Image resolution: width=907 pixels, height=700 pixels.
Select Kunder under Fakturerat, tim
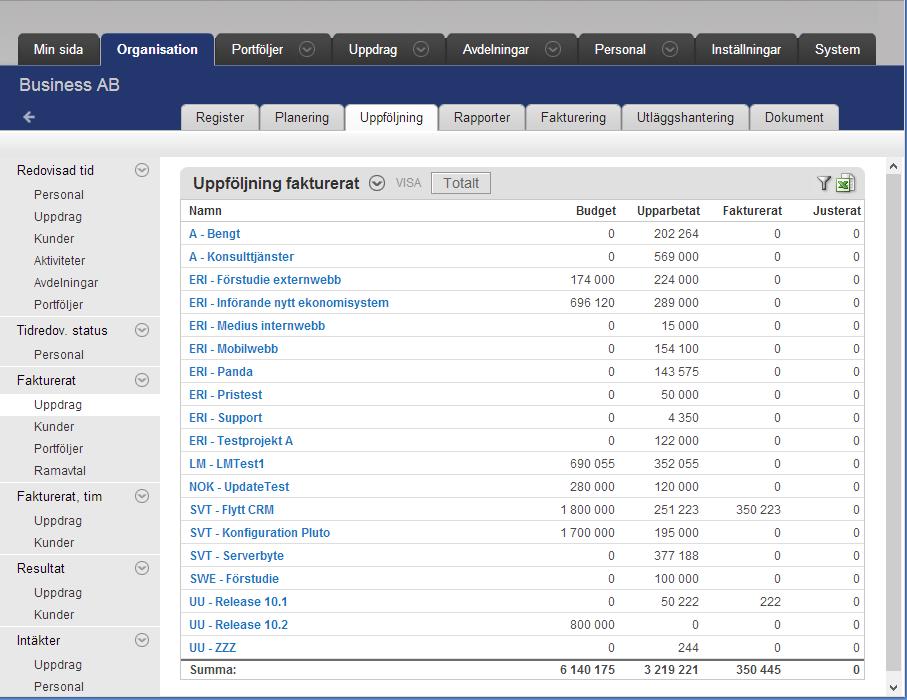[x=54, y=543]
